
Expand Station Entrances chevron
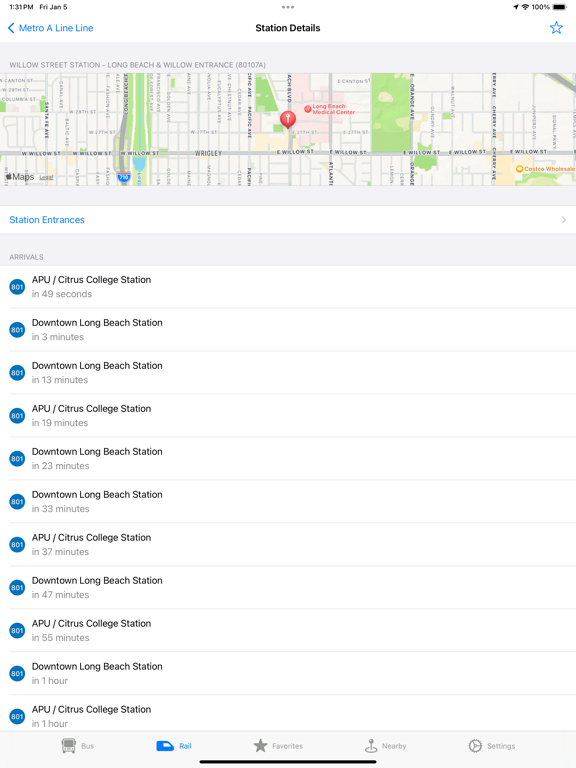tap(564, 220)
